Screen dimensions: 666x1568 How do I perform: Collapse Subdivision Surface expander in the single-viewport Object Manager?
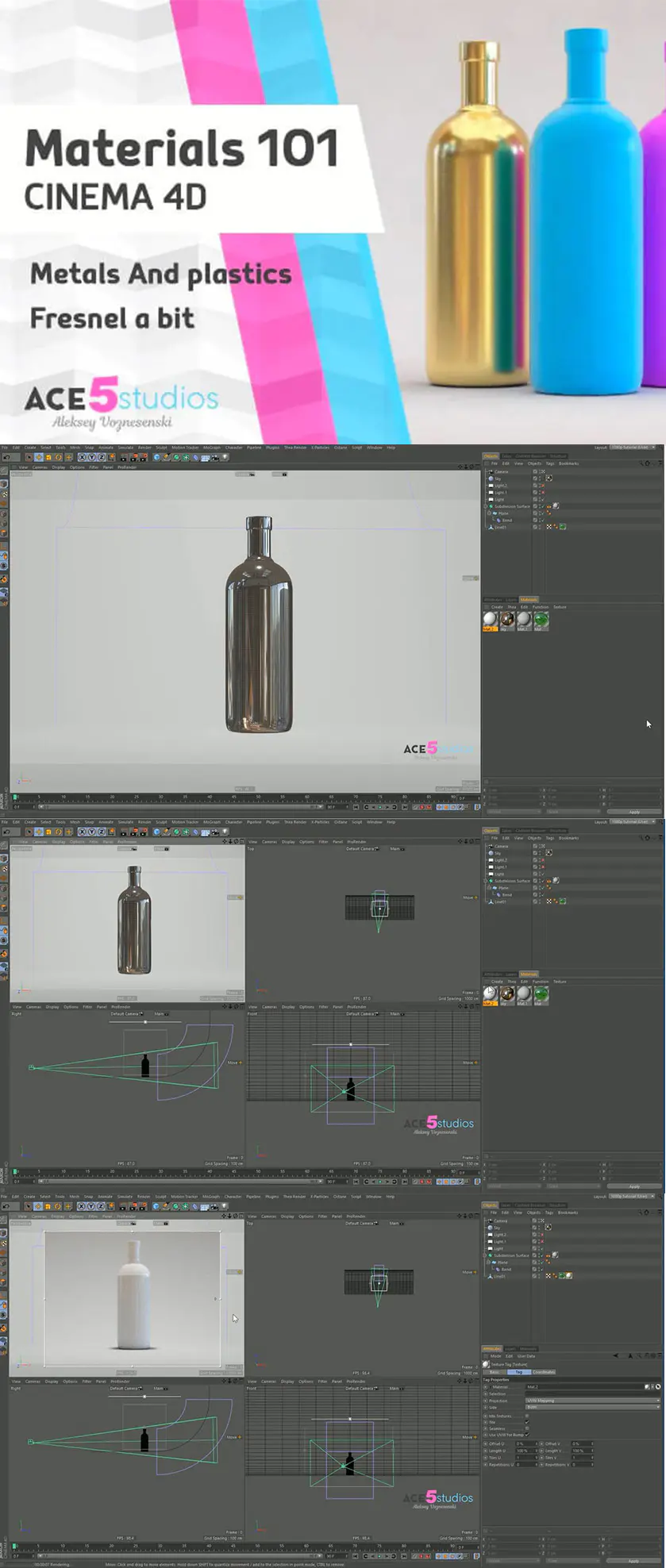(x=485, y=506)
